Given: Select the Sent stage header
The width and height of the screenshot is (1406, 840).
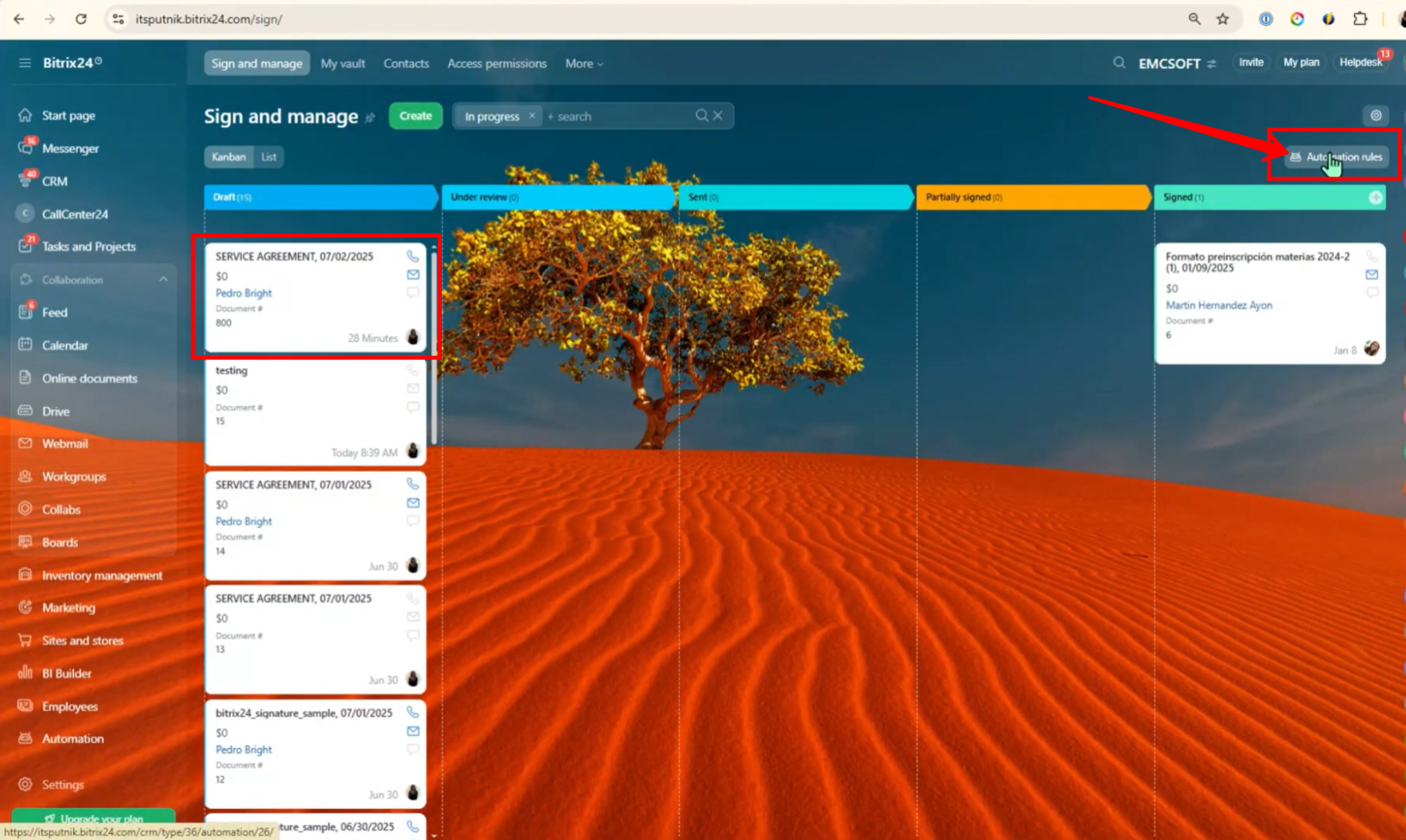Looking at the screenshot, I should click(795, 198).
